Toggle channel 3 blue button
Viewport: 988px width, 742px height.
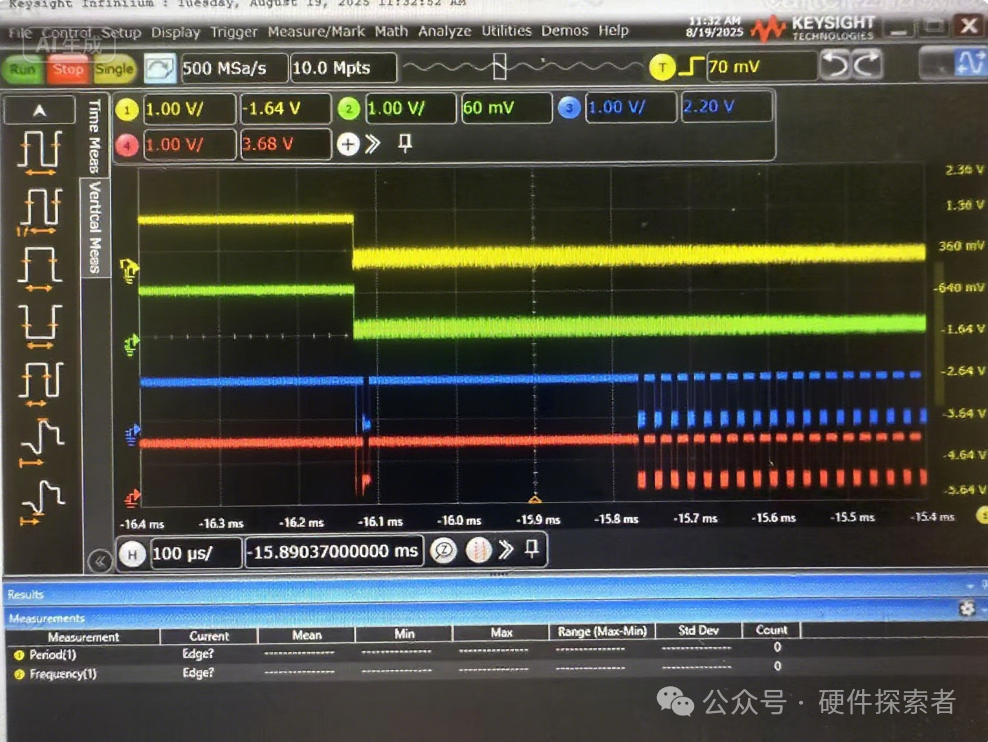(x=569, y=108)
